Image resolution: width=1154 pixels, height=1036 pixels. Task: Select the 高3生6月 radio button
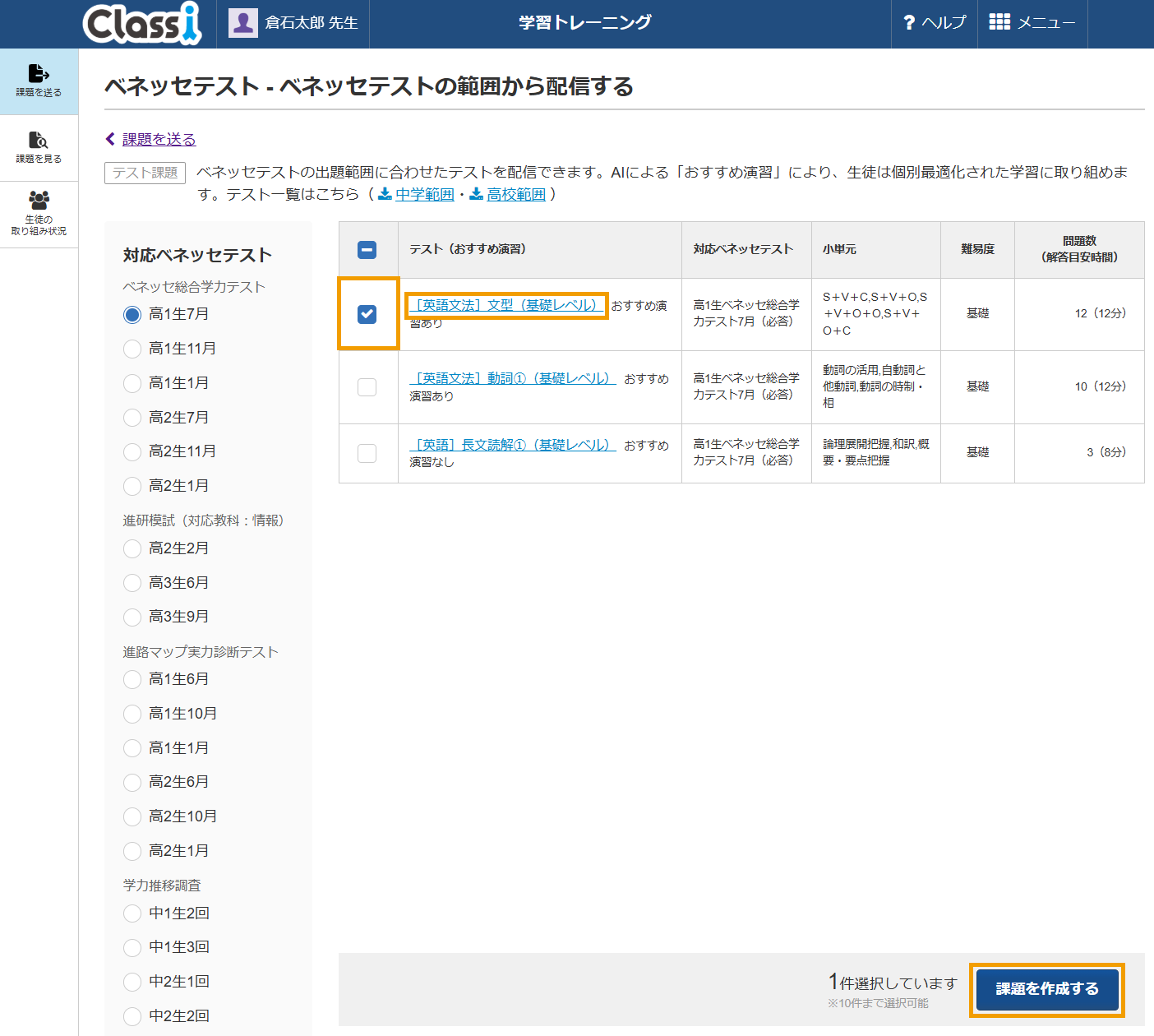click(x=132, y=583)
